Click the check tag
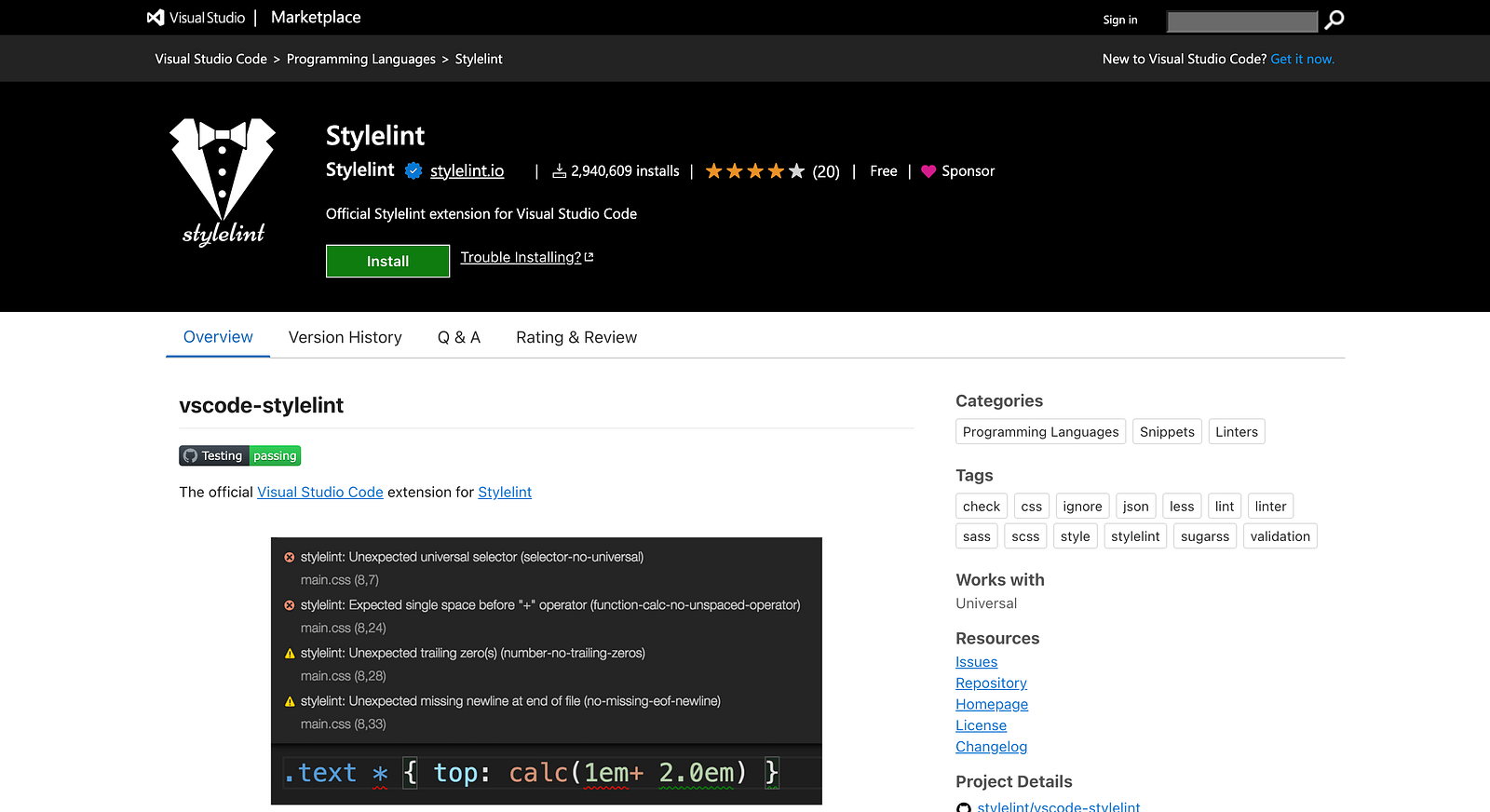 pos(982,507)
